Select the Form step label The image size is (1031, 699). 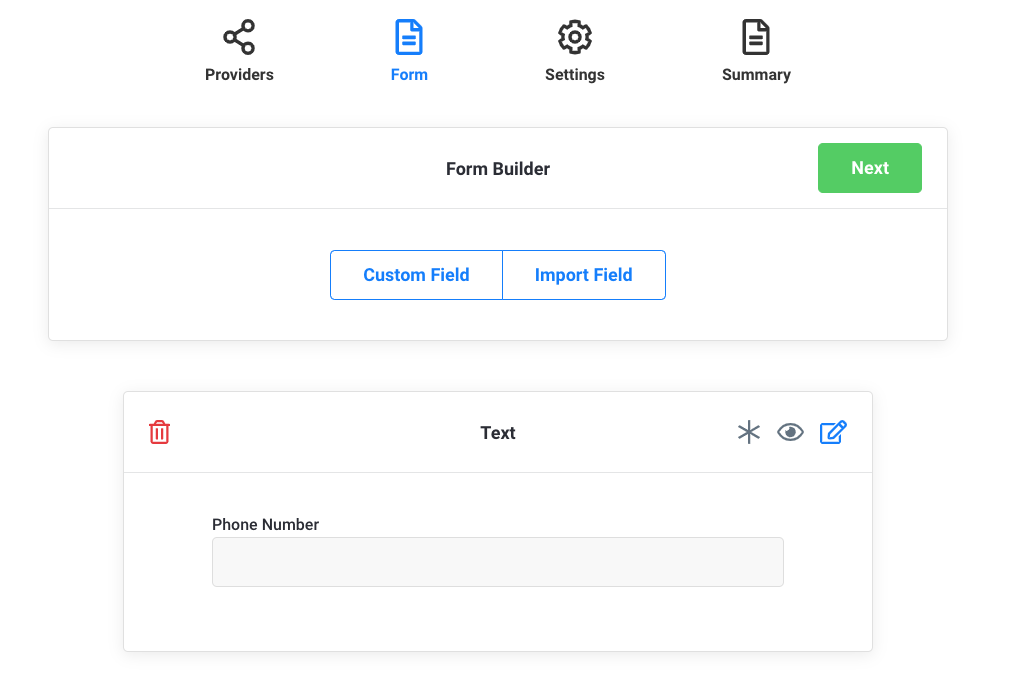tap(409, 75)
